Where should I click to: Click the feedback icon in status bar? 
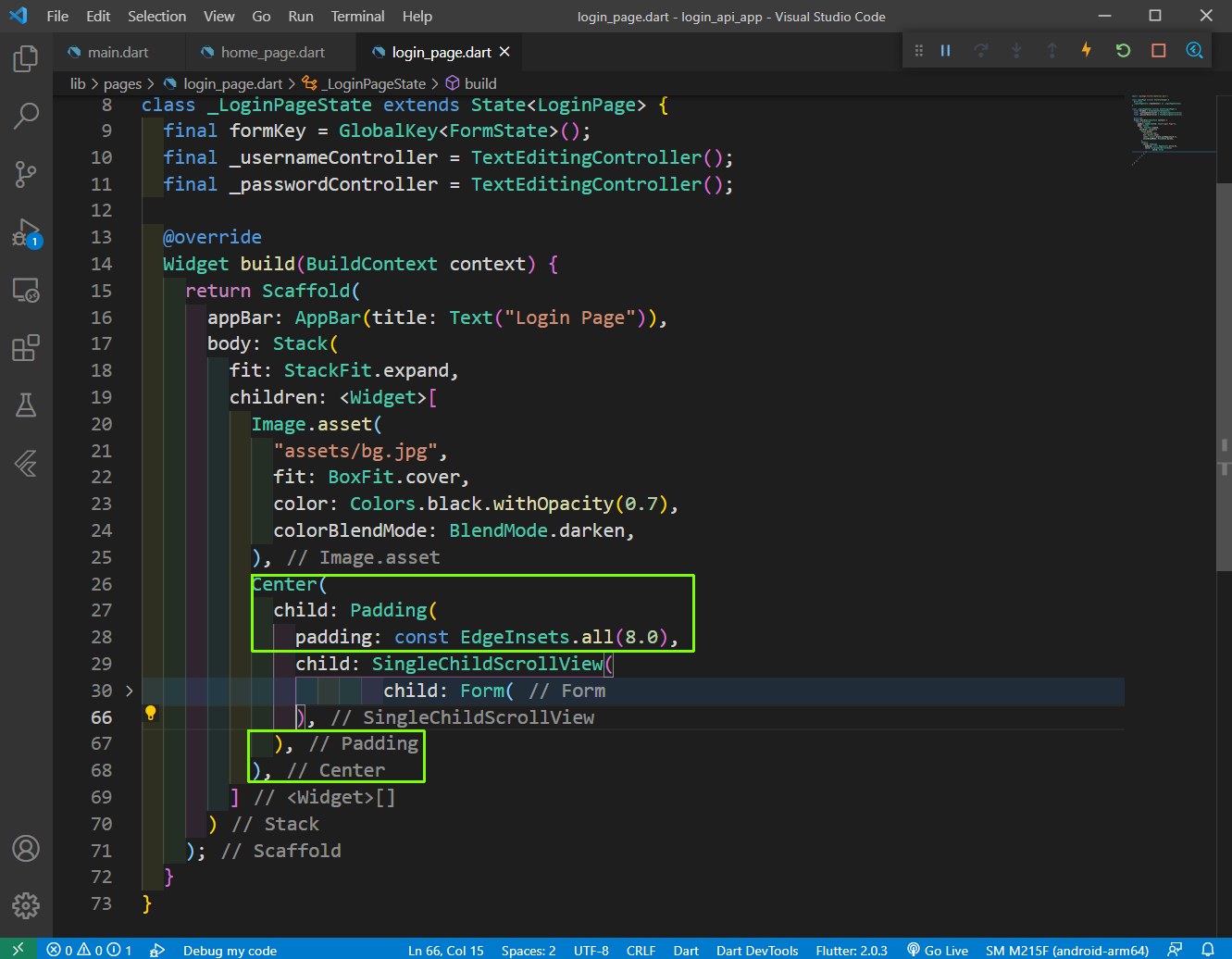click(1176, 950)
